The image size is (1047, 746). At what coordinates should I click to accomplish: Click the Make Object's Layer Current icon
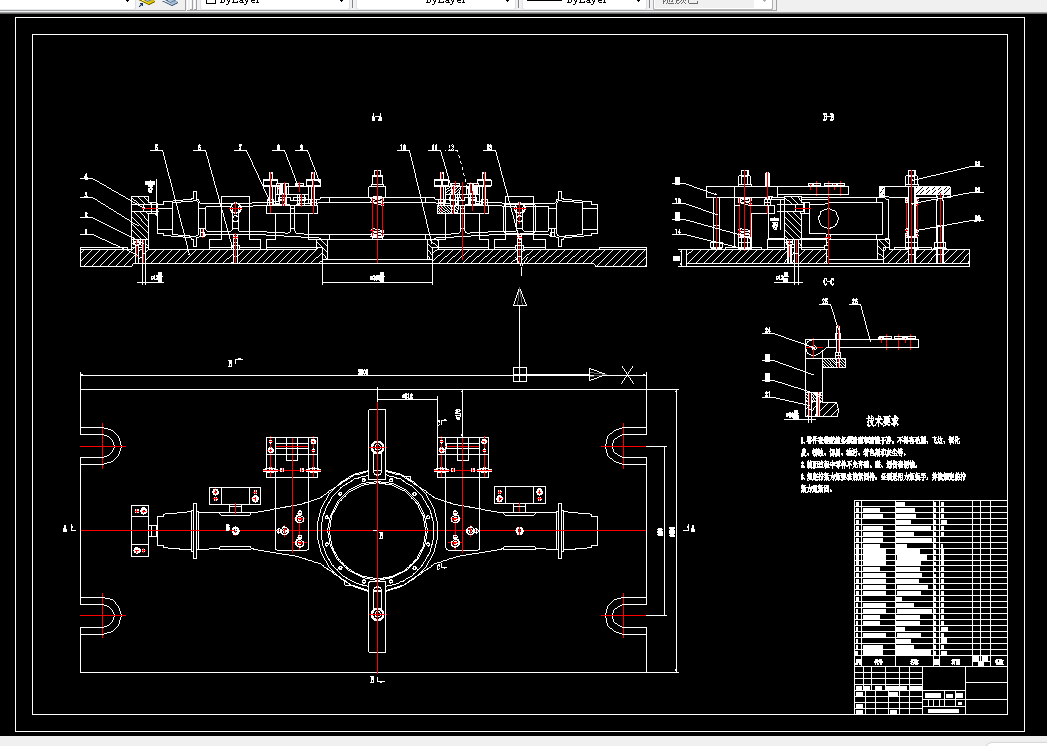click(147, 3)
